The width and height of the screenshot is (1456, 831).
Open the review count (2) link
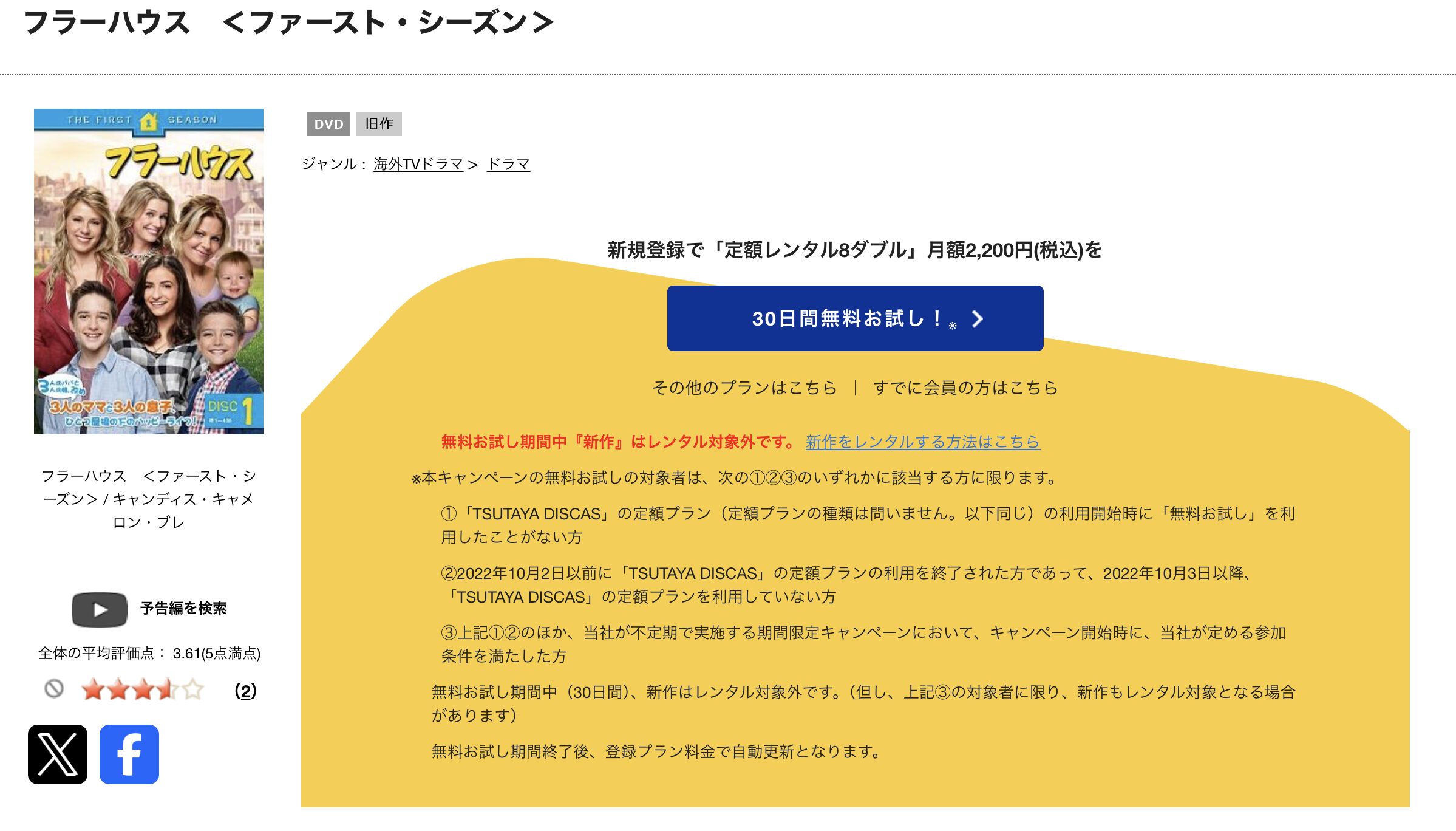245,691
